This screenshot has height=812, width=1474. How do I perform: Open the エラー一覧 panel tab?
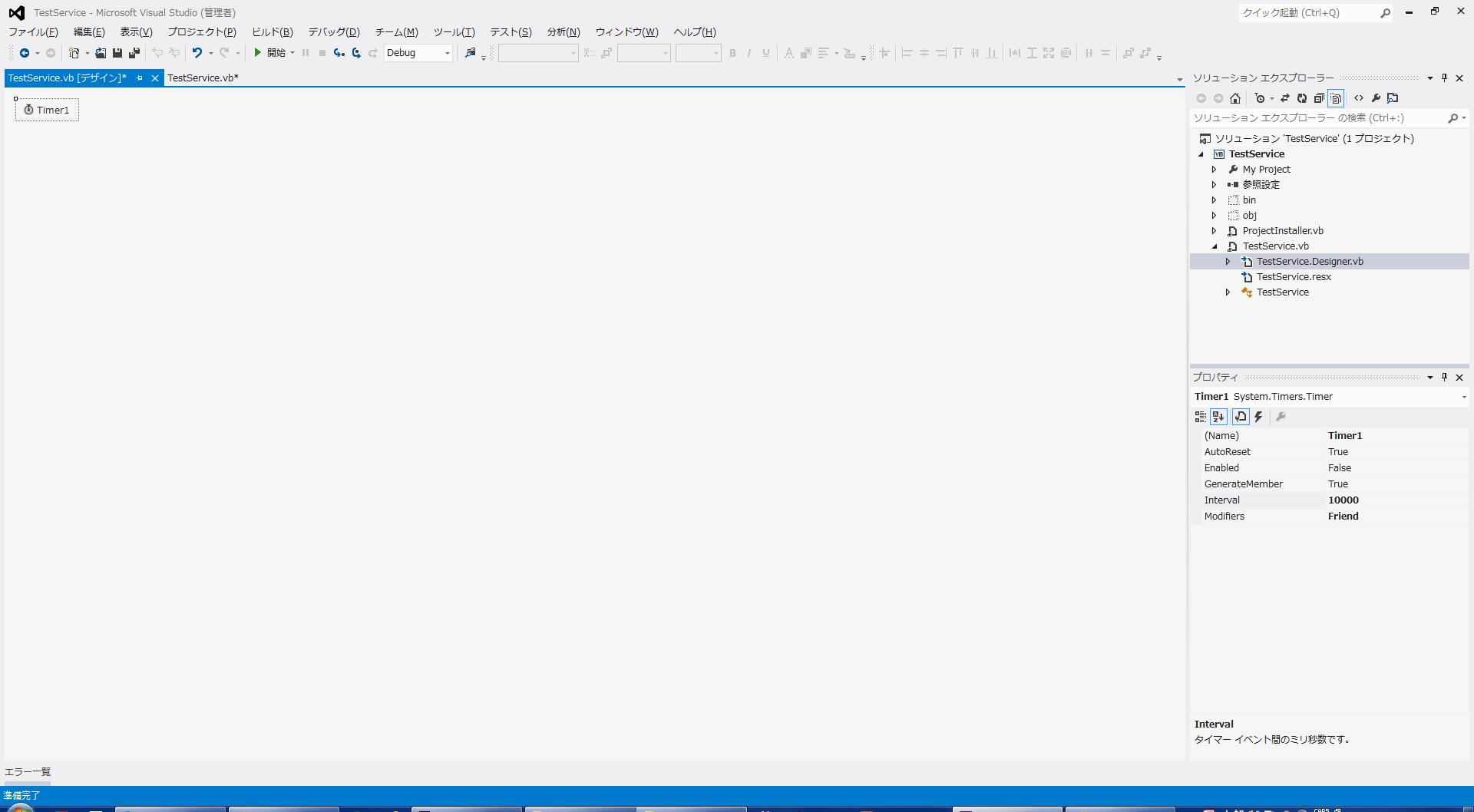[28, 772]
